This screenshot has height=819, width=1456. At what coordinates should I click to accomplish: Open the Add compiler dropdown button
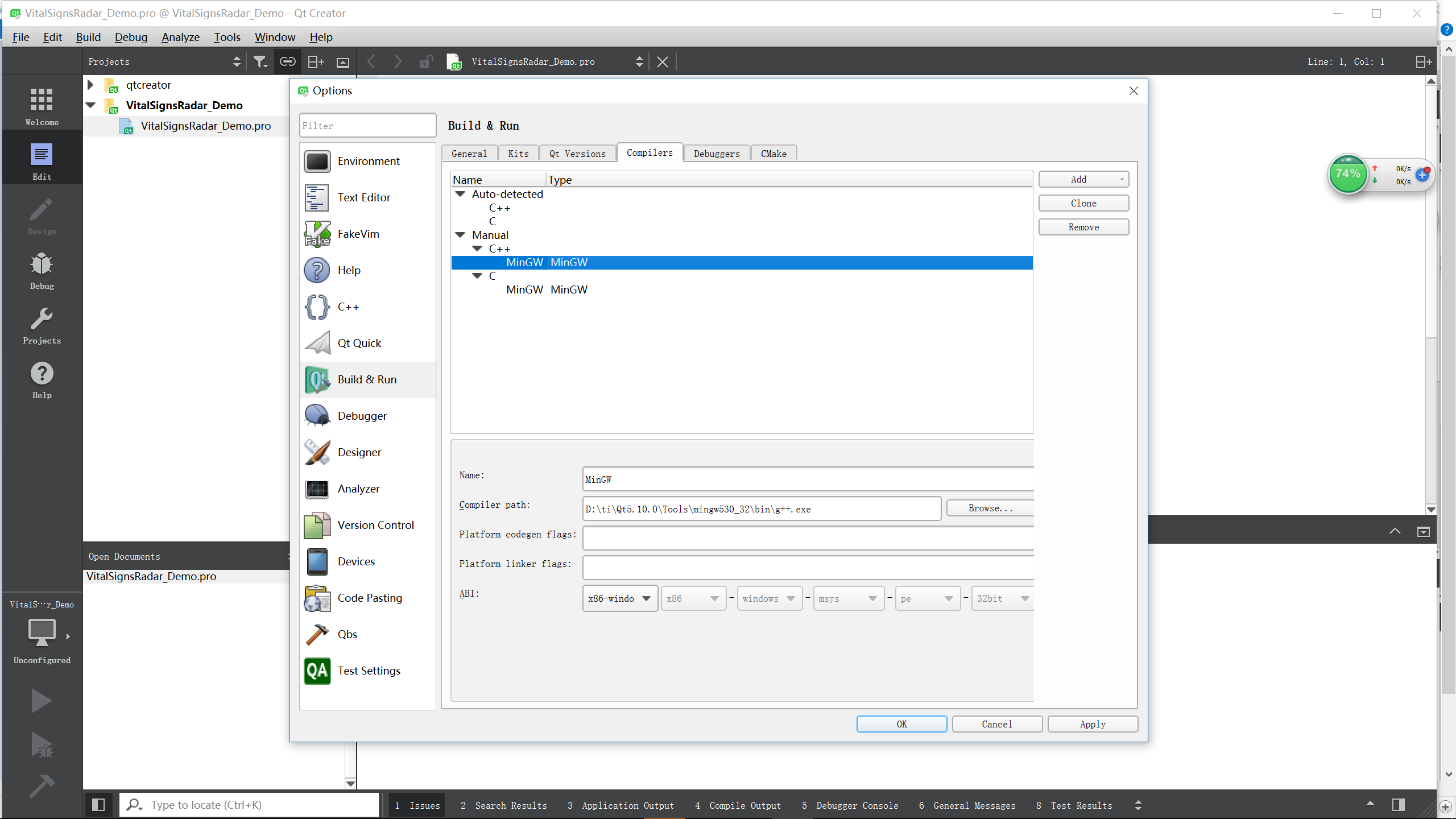[1083, 179]
